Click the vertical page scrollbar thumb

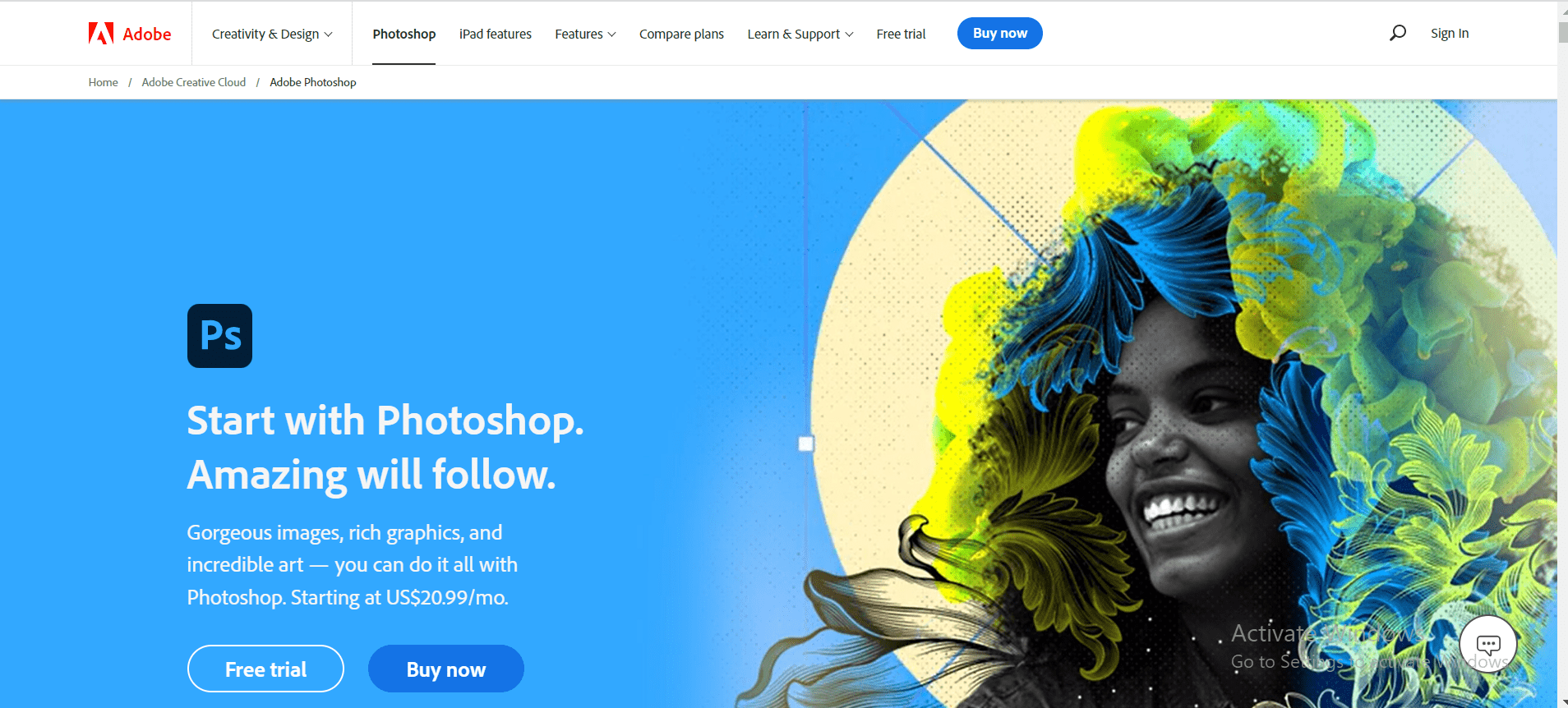[x=1562, y=32]
